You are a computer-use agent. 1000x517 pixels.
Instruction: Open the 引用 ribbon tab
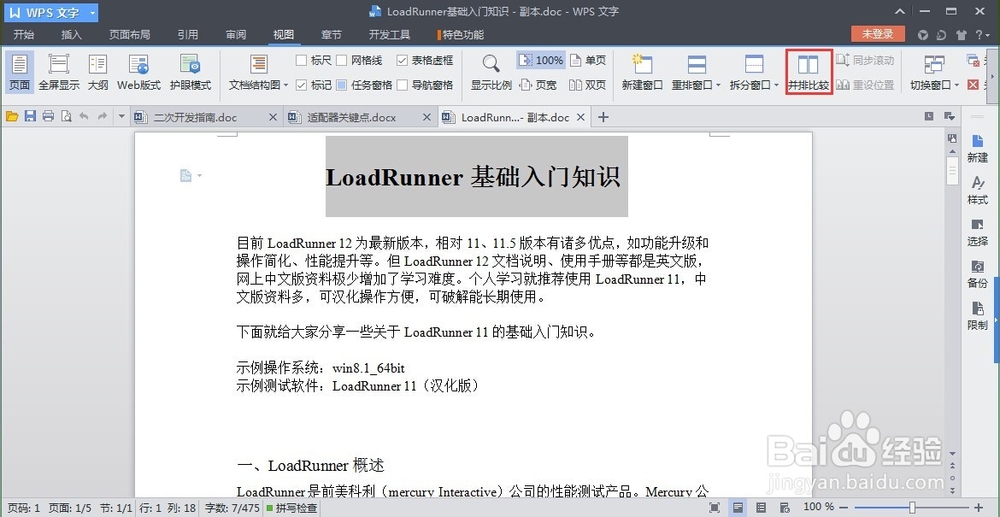[x=188, y=34]
